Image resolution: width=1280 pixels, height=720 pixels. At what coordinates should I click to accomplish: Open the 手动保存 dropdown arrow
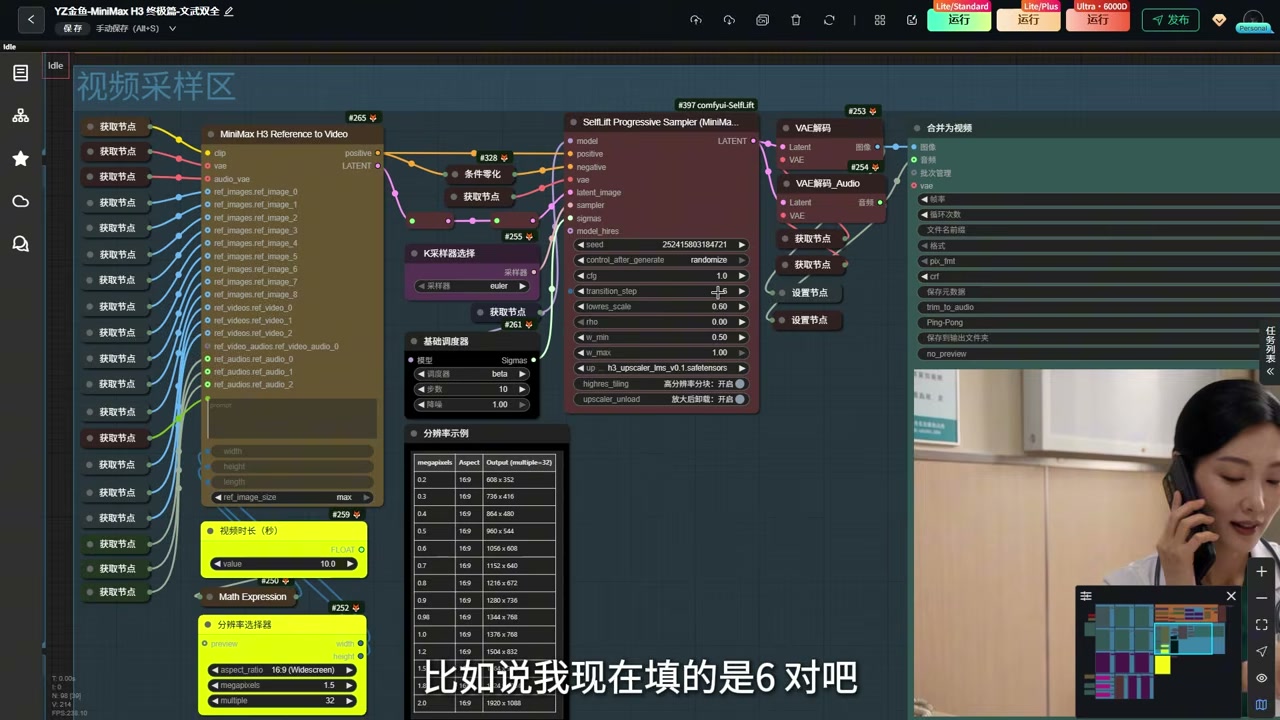click(172, 29)
